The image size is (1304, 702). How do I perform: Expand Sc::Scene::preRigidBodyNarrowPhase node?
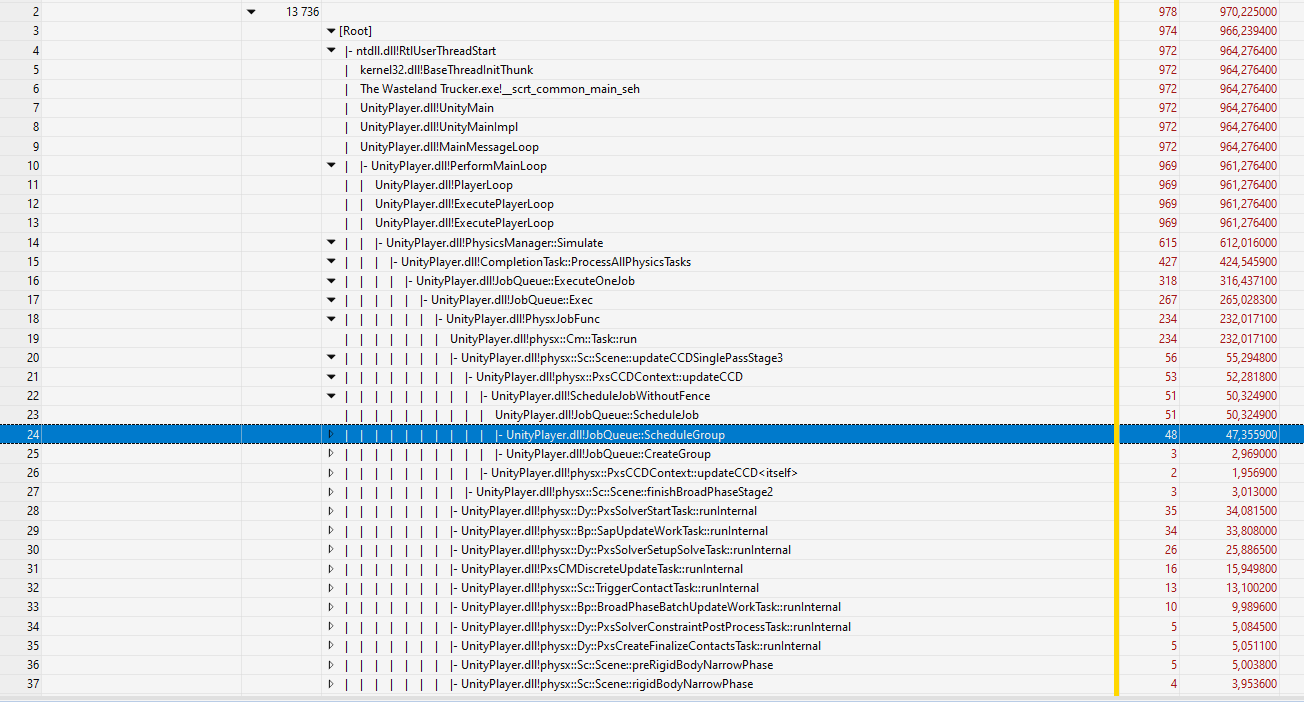click(x=331, y=665)
